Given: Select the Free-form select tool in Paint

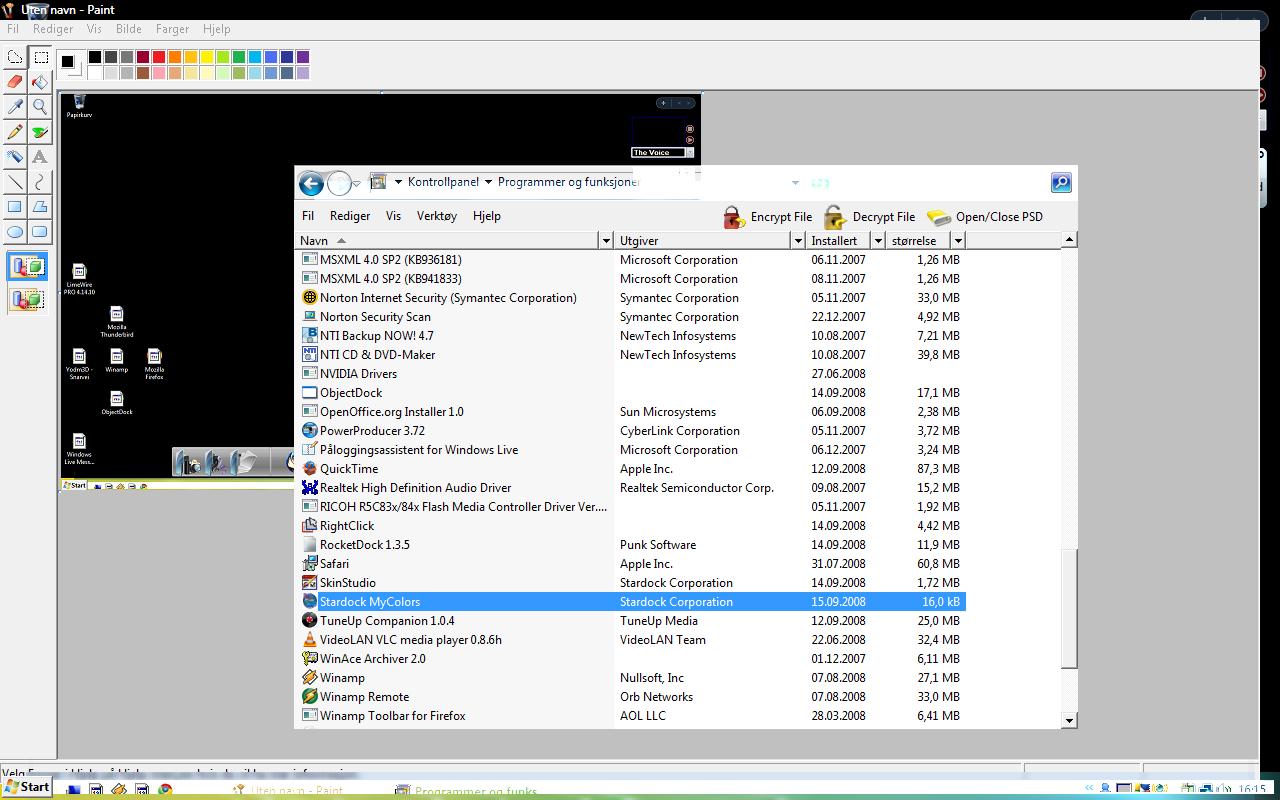Looking at the screenshot, I should tap(15, 57).
